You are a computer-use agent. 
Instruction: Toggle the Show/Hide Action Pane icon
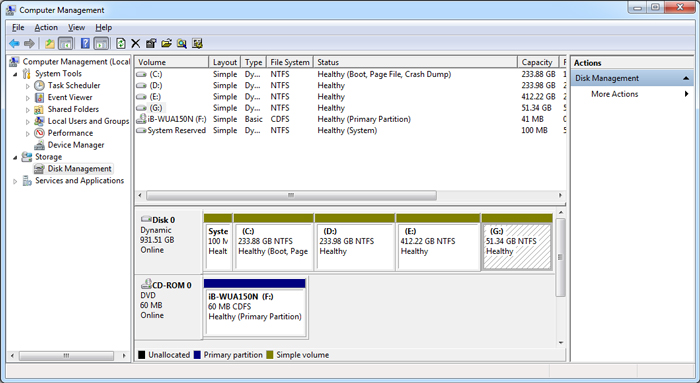click(101, 43)
